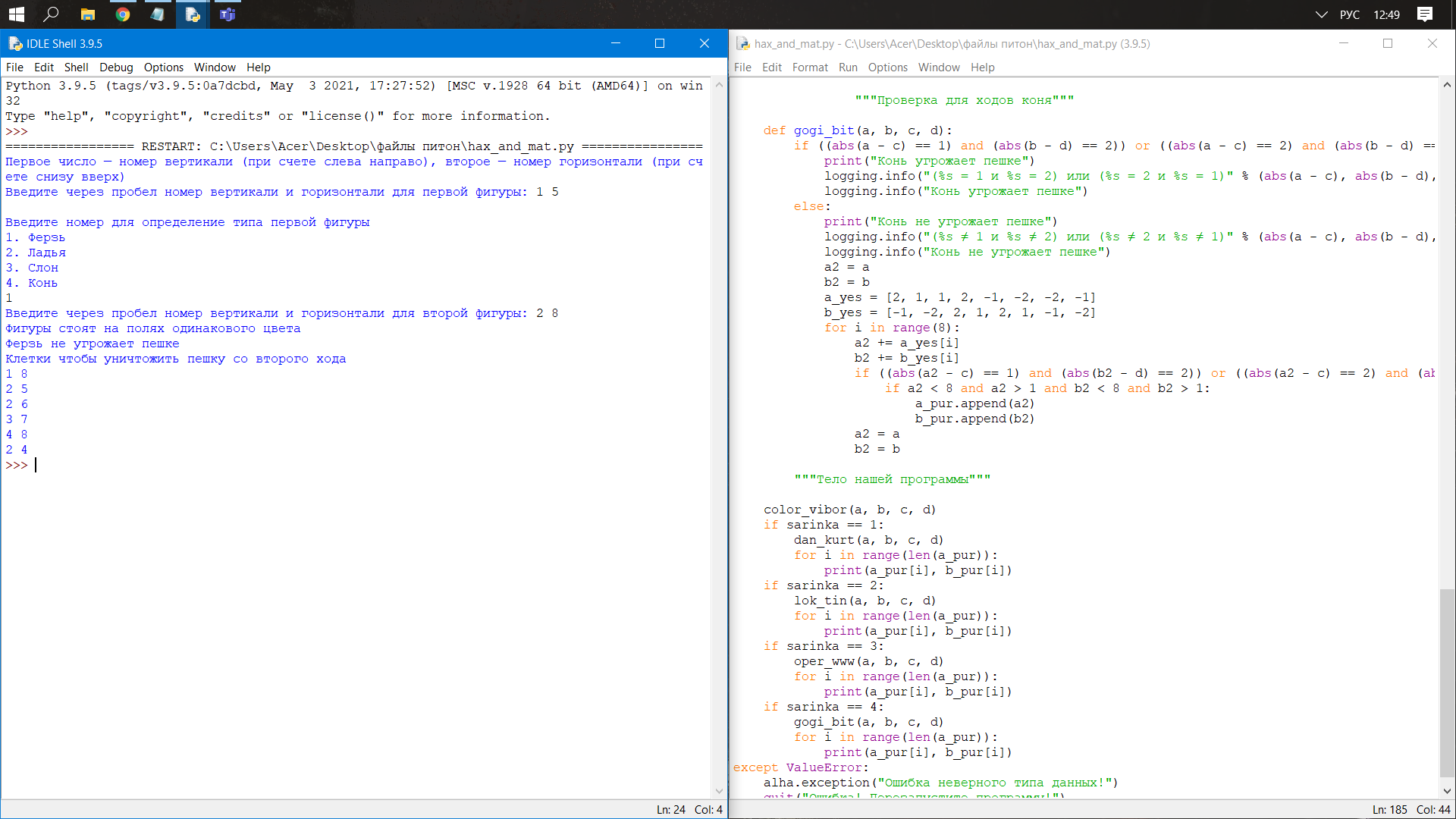Open Notepad from the taskbar
The width and height of the screenshot is (1456, 819).
(x=158, y=14)
